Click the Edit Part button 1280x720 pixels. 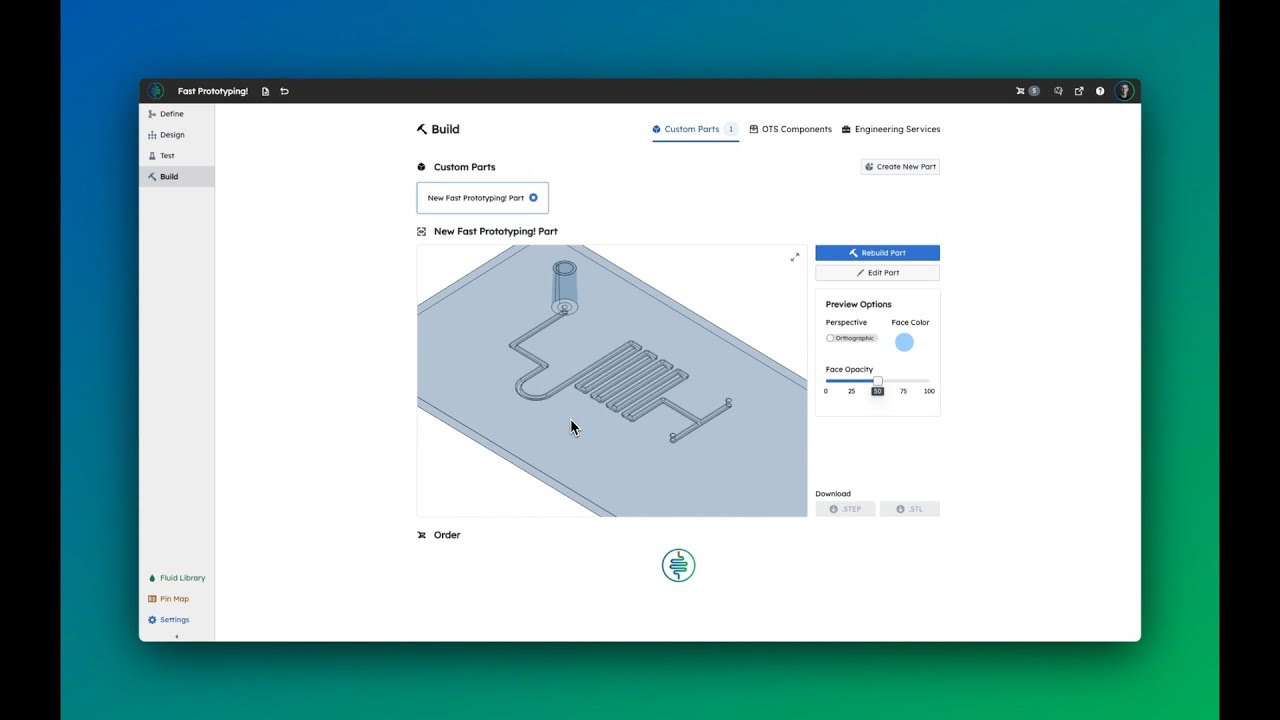click(x=877, y=273)
